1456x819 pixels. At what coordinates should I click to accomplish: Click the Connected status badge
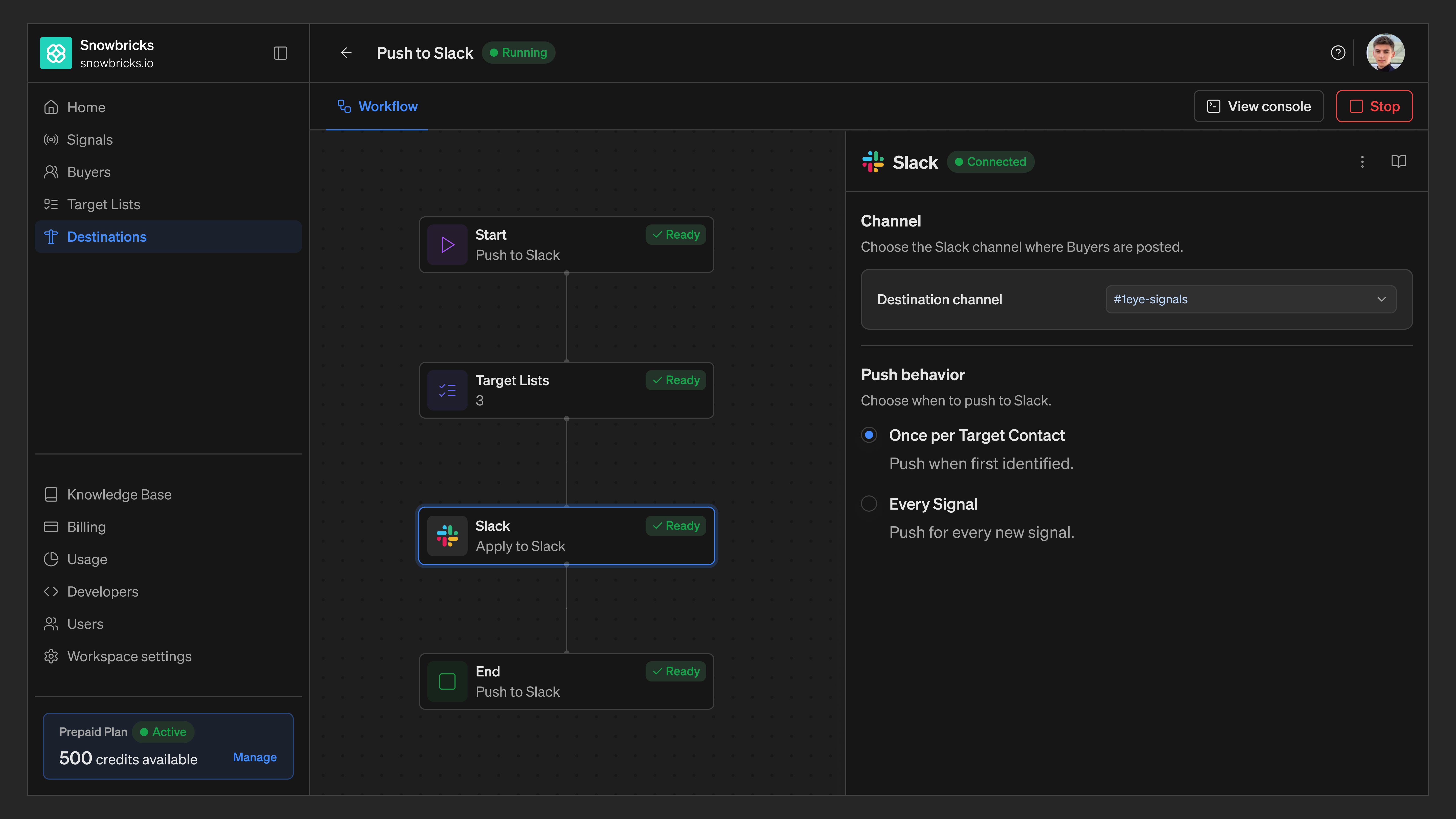(x=990, y=162)
